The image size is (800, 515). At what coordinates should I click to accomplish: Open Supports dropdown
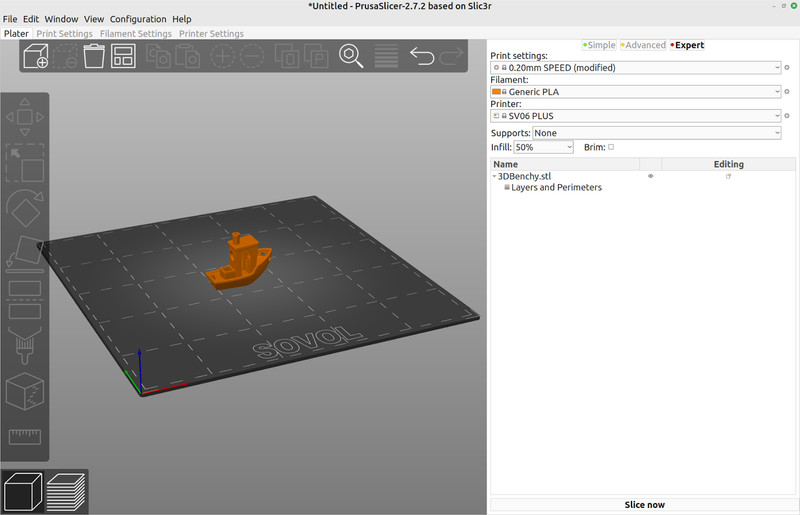tap(657, 133)
